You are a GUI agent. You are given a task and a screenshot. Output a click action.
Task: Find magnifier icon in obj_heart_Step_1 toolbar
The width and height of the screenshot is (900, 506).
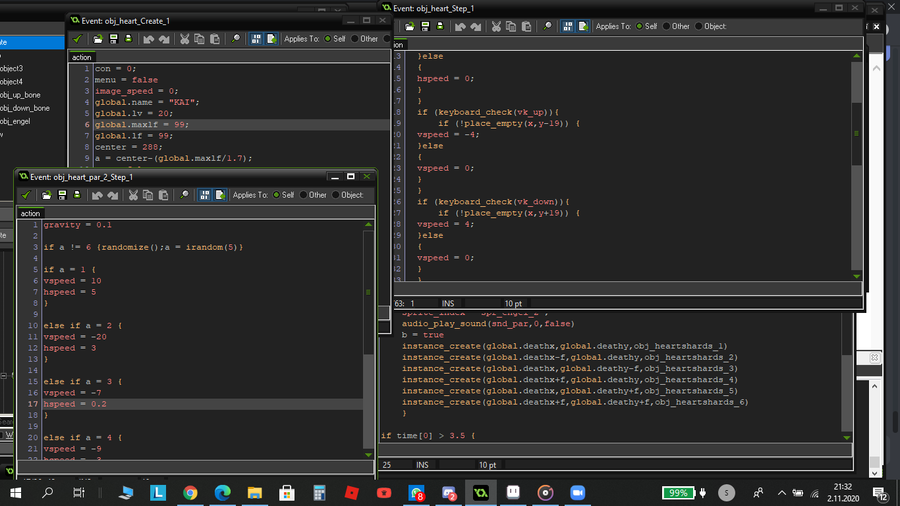[x=547, y=26]
